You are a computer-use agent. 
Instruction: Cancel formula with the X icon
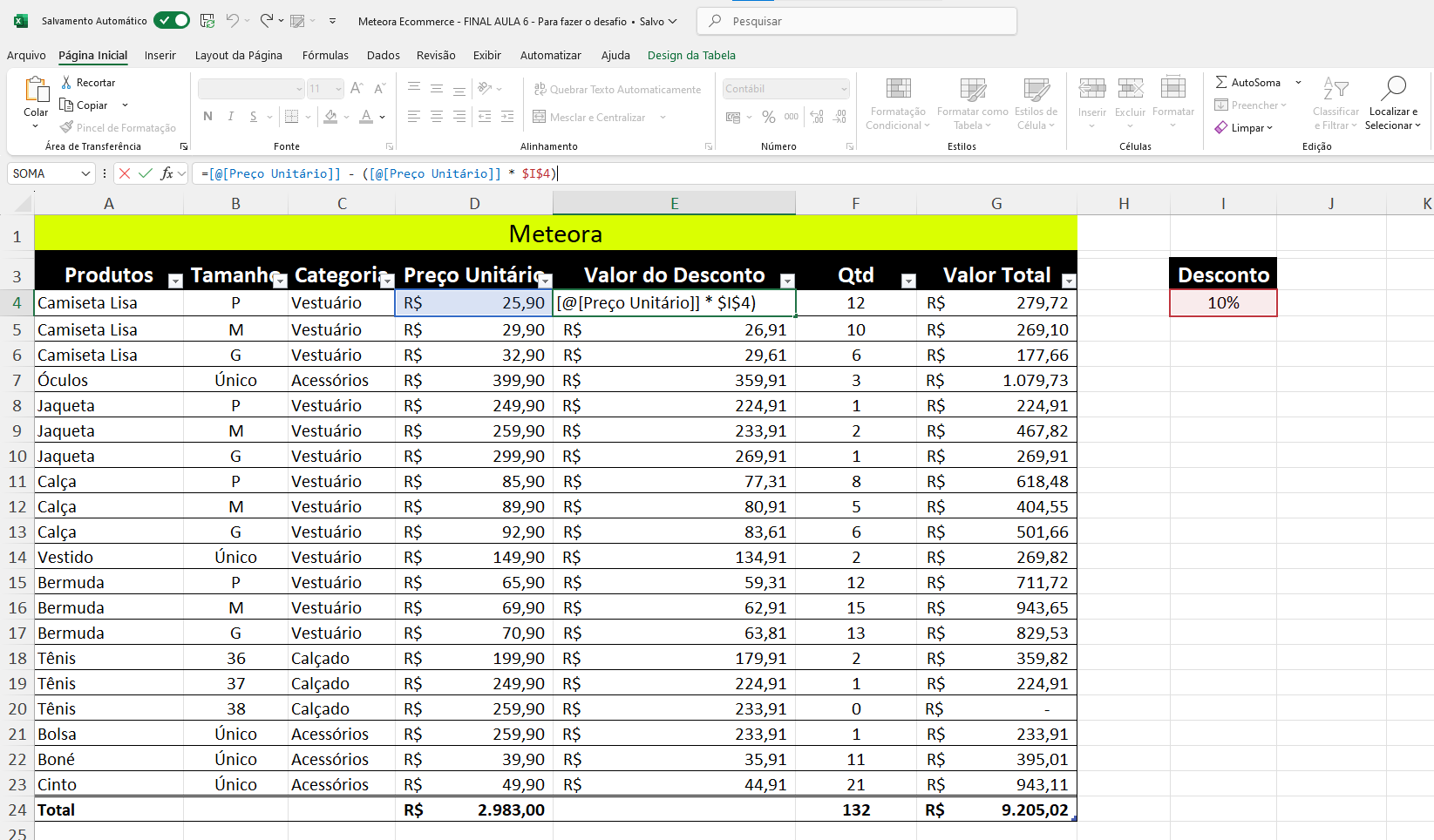pyautogui.click(x=125, y=173)
